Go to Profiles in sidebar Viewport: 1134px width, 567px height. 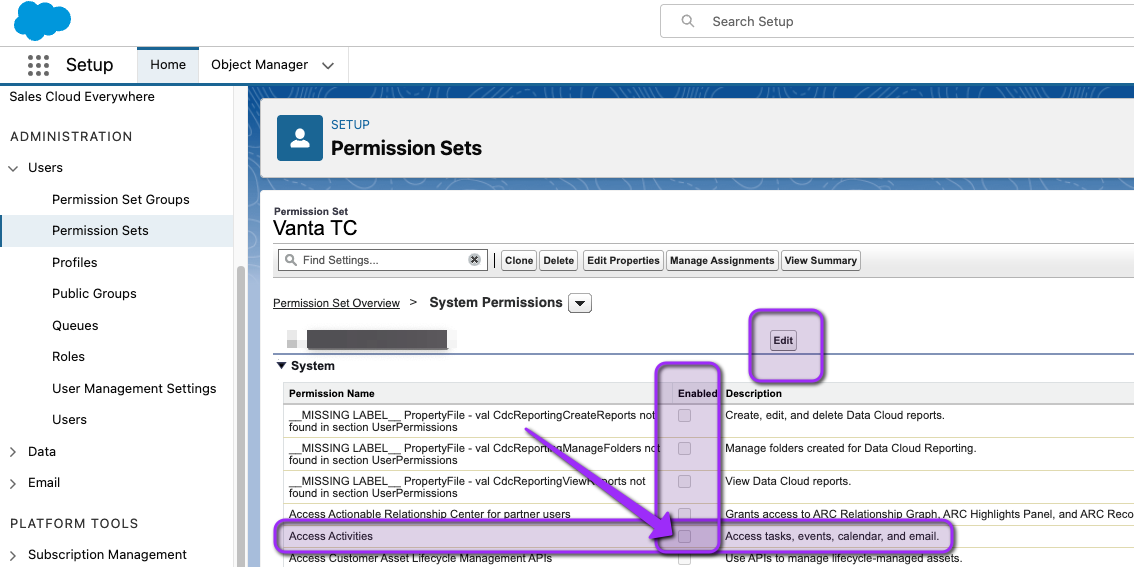point(74,262)
